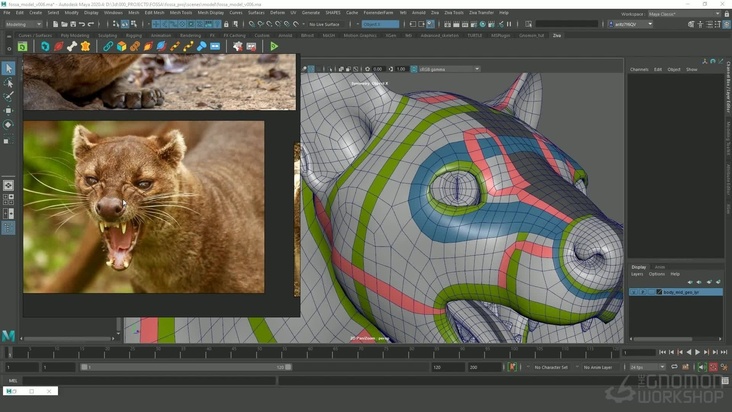The width and height of the screenshot is (732, 412).
Task: Open the user account dropdown
Action: pyautogui.click(x=630, y=24)
